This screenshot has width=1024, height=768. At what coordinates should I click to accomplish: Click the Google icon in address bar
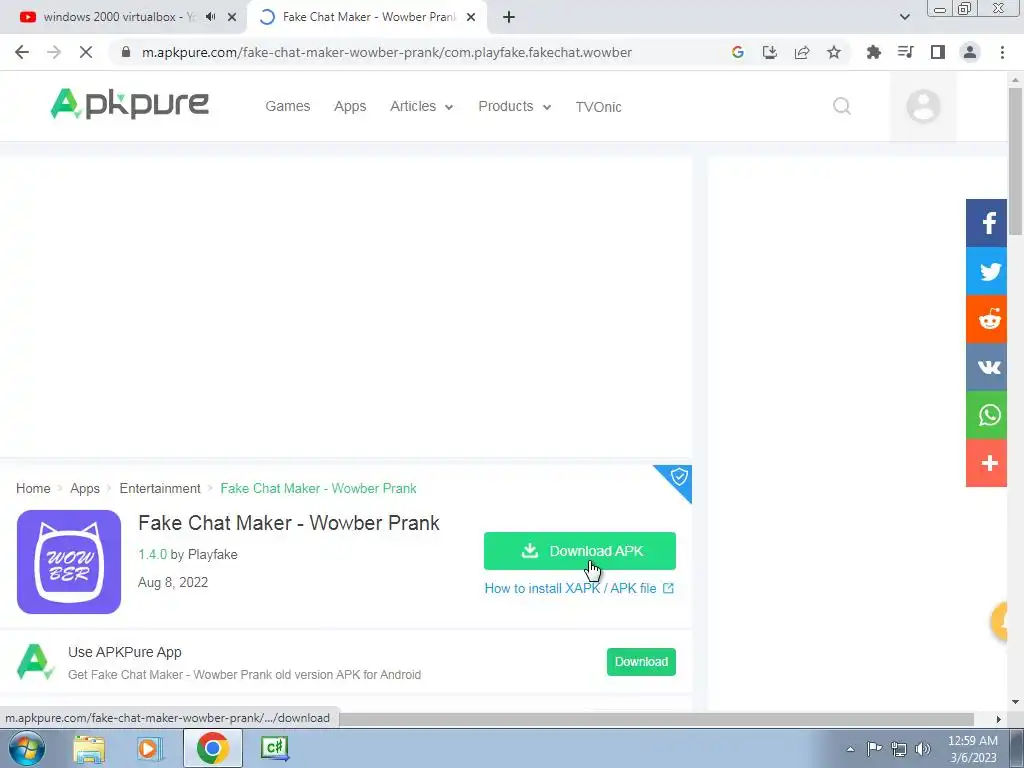(738, 52)
